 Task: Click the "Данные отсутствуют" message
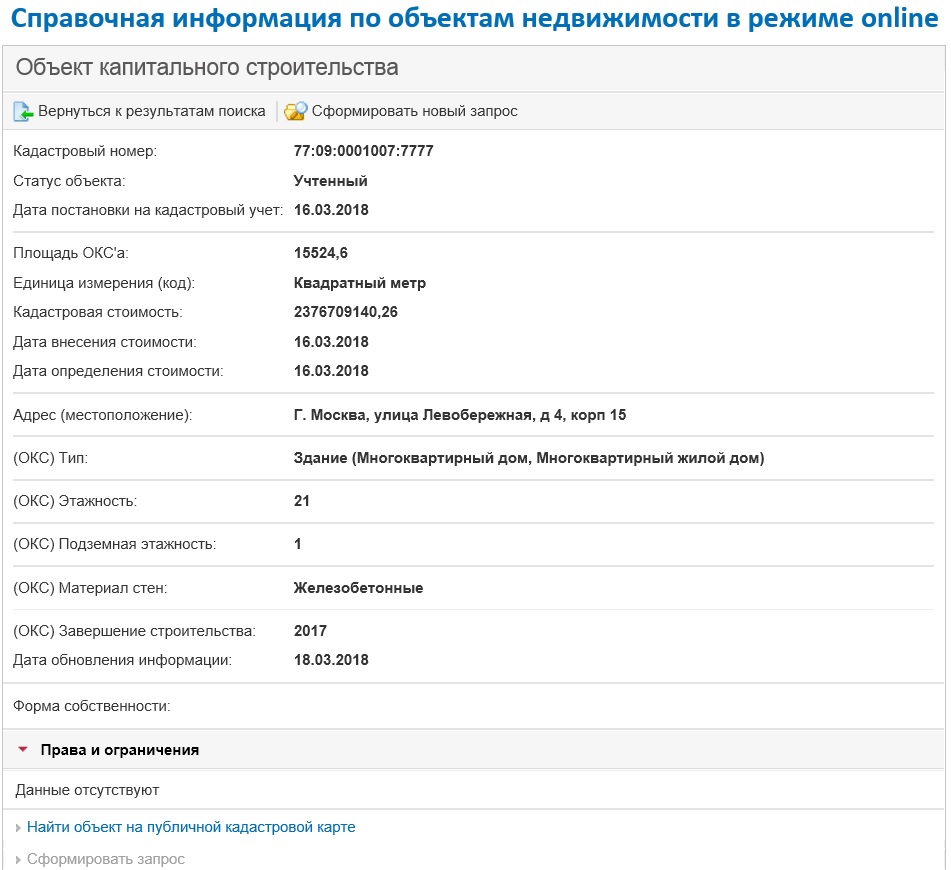point(87,790)
